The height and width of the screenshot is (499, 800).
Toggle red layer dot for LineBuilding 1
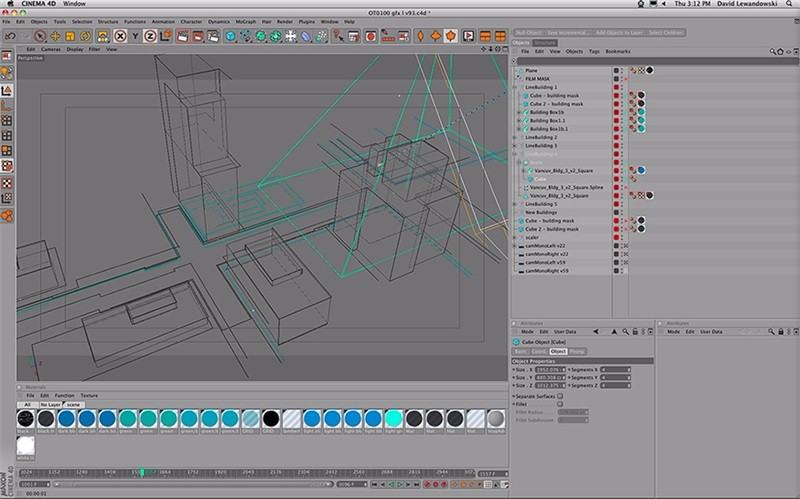[614, 88]
